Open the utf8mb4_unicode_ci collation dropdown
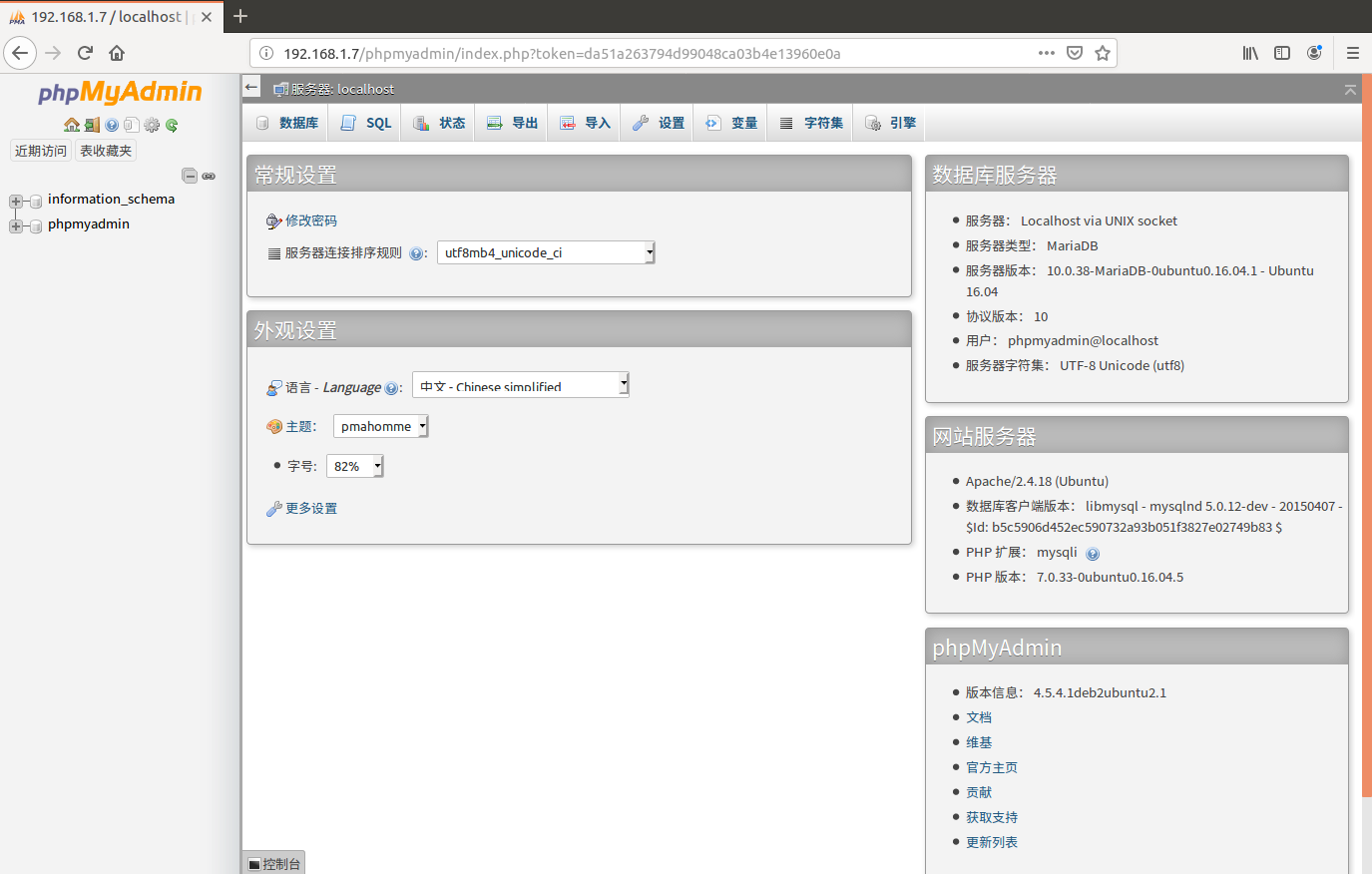 coord(546,252)
